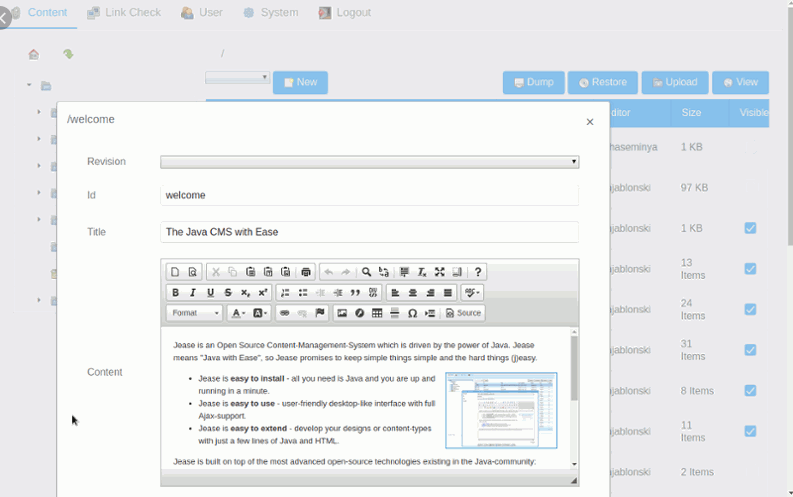
Task: Open the Format paragraph style dropdown
Action: pos(195,313)
